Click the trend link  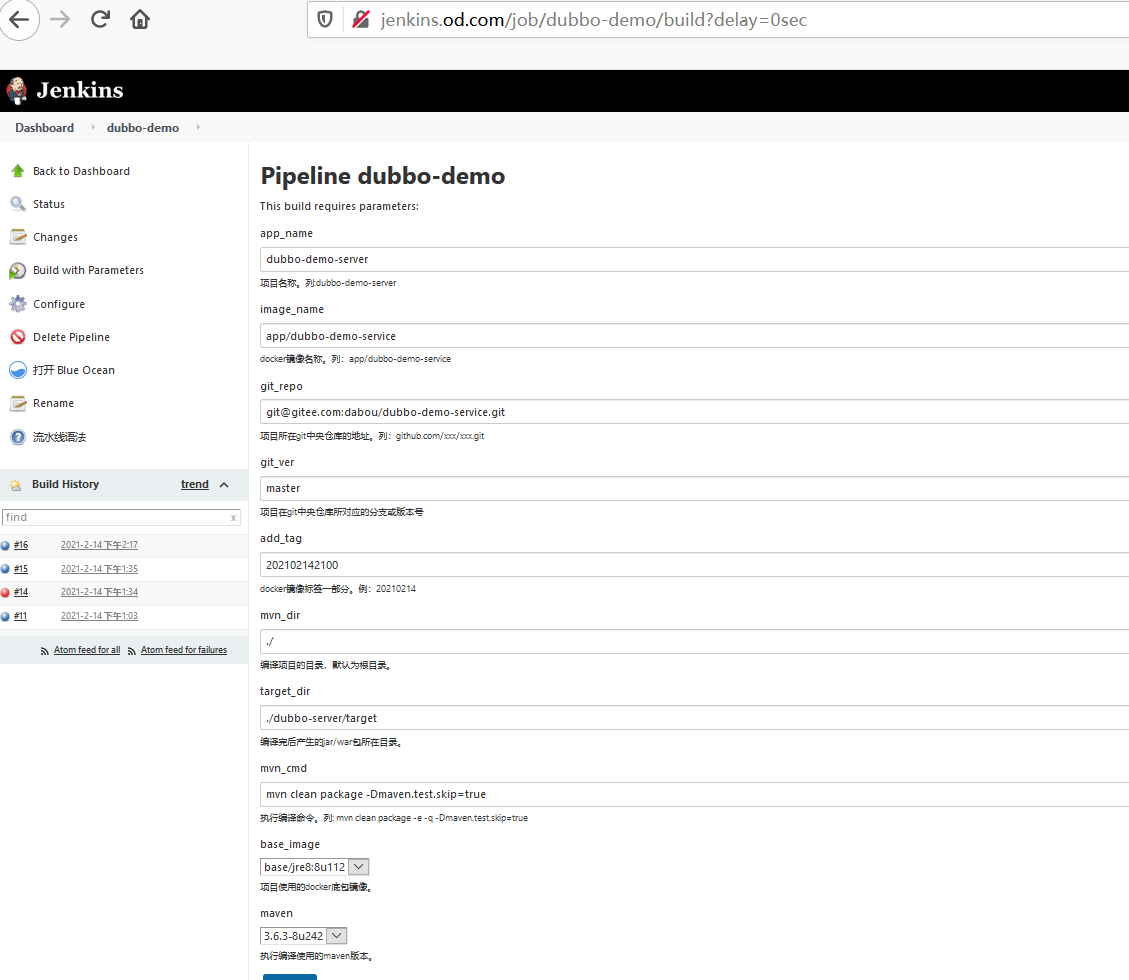(194, 485)
